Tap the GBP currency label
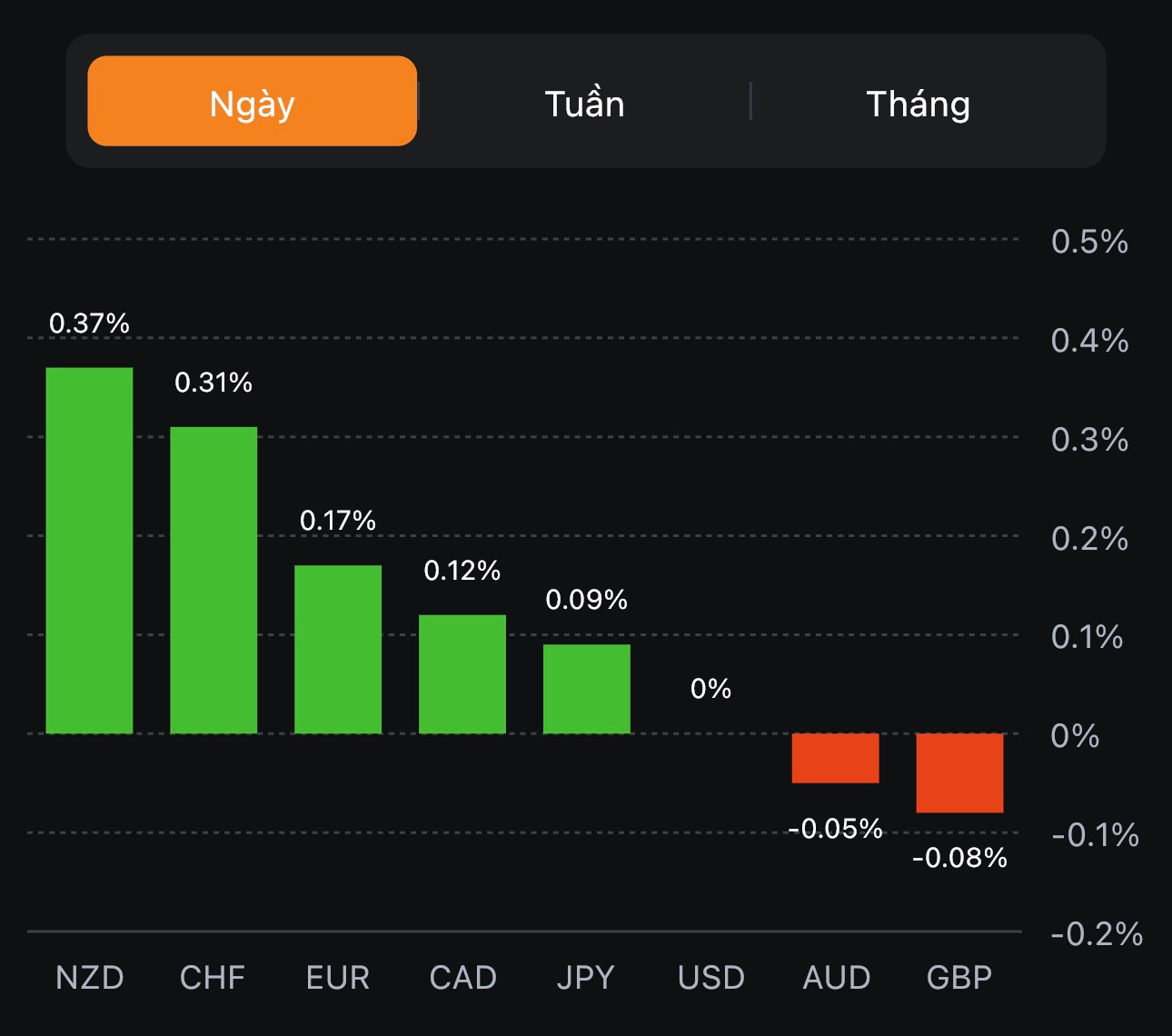1172x1036 pixels. tap(959, 978)
